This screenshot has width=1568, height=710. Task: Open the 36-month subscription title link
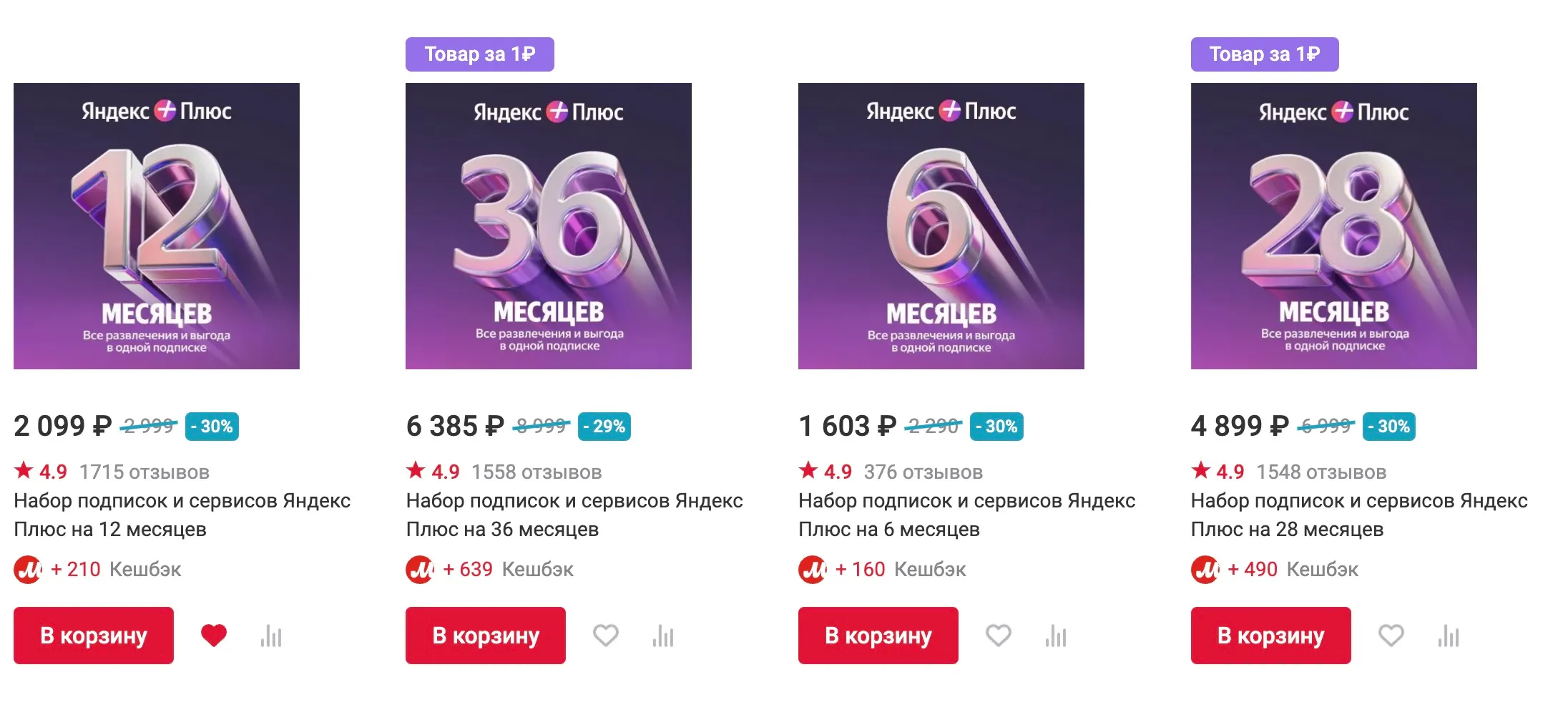tap(574, 515)
